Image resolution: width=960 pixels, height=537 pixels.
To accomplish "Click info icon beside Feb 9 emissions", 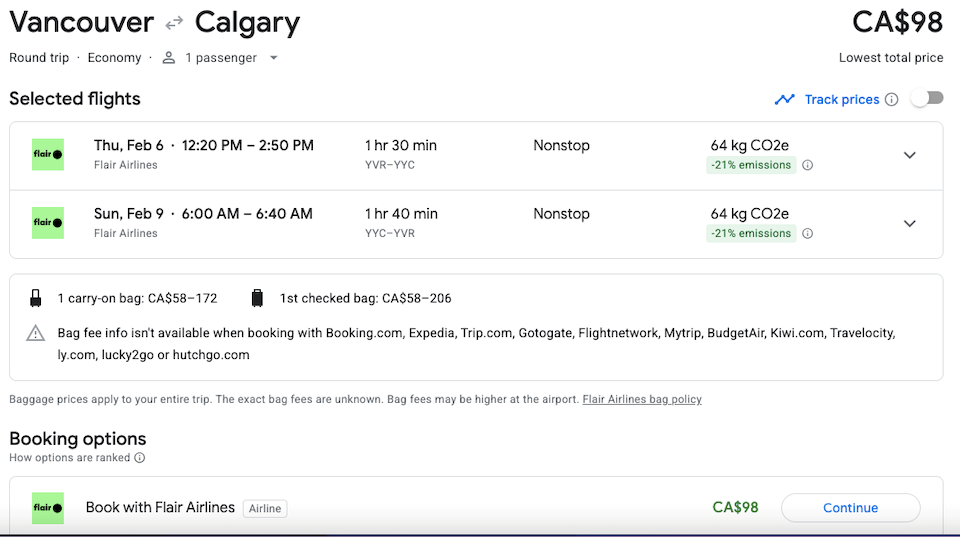I will (808, 233).
